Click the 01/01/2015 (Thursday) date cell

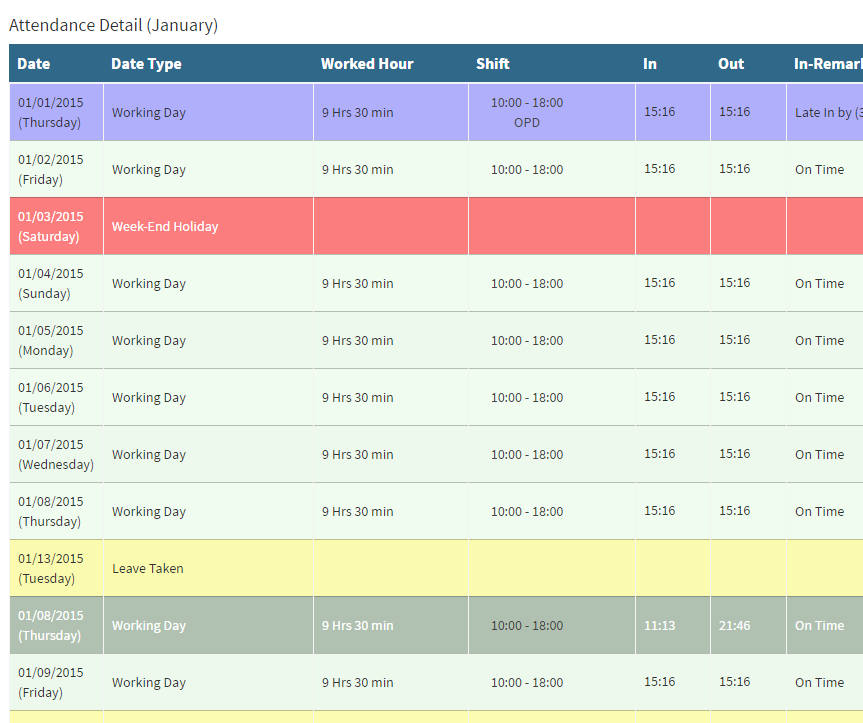(52, 112)
